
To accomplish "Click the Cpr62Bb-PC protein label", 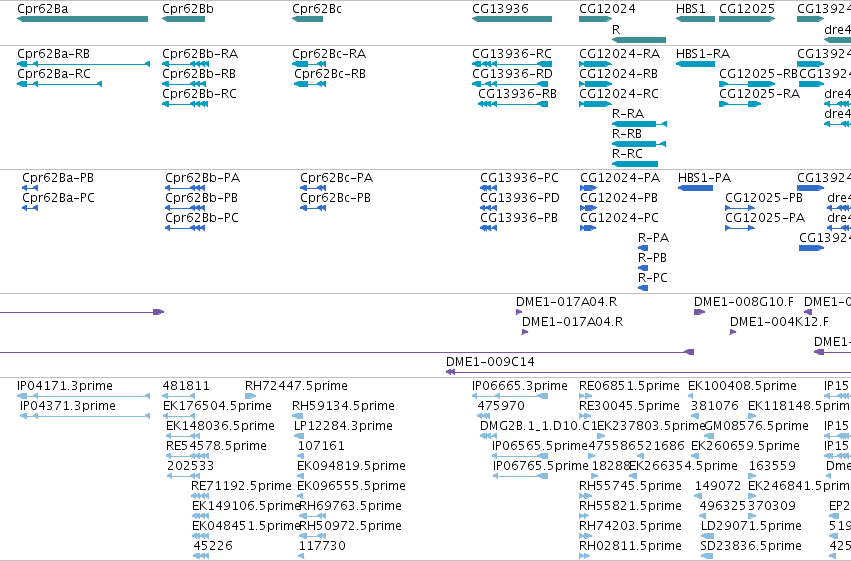I will click(x=202, y=218).
